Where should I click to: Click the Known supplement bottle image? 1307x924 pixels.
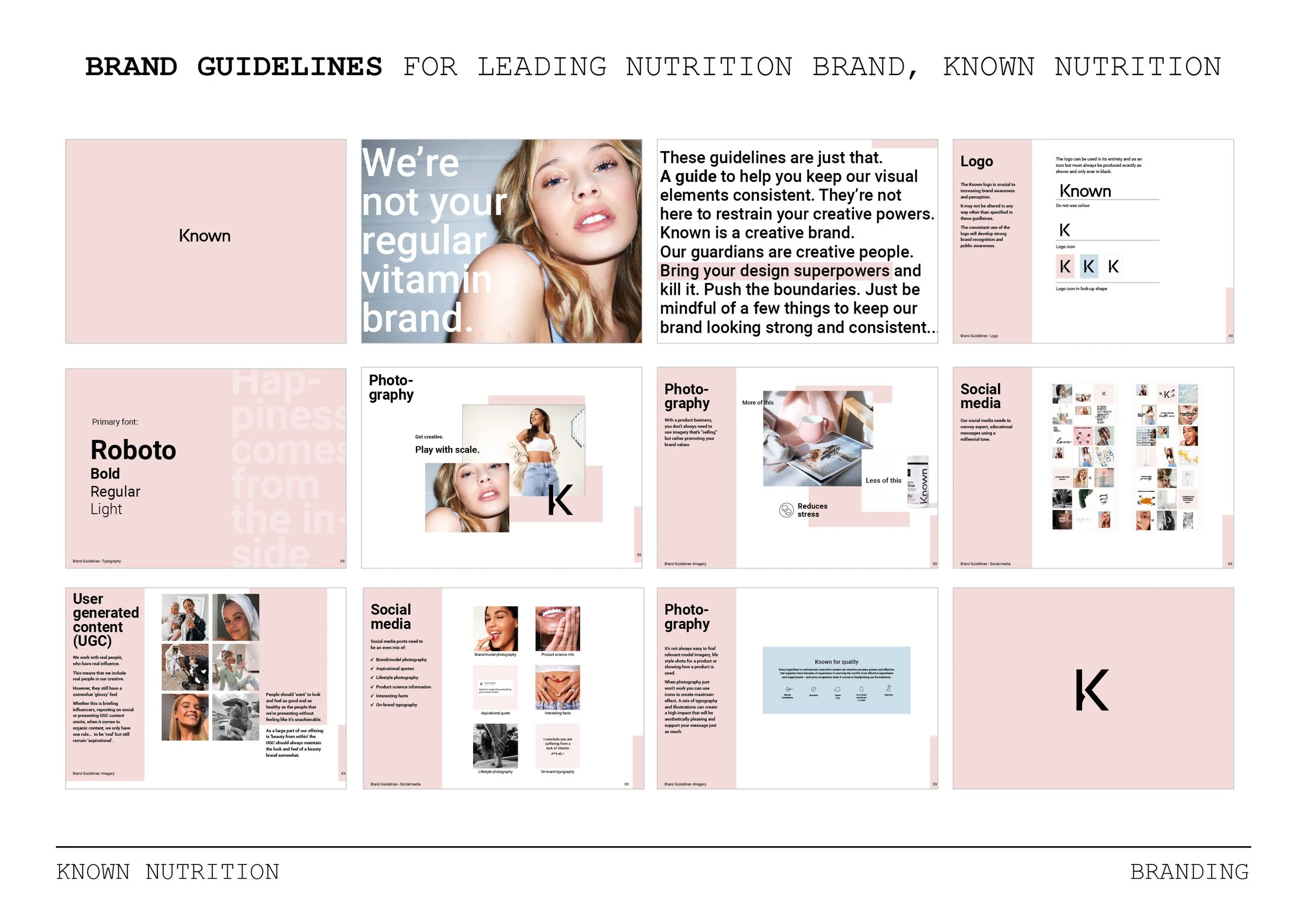click(x=918, y=481)
